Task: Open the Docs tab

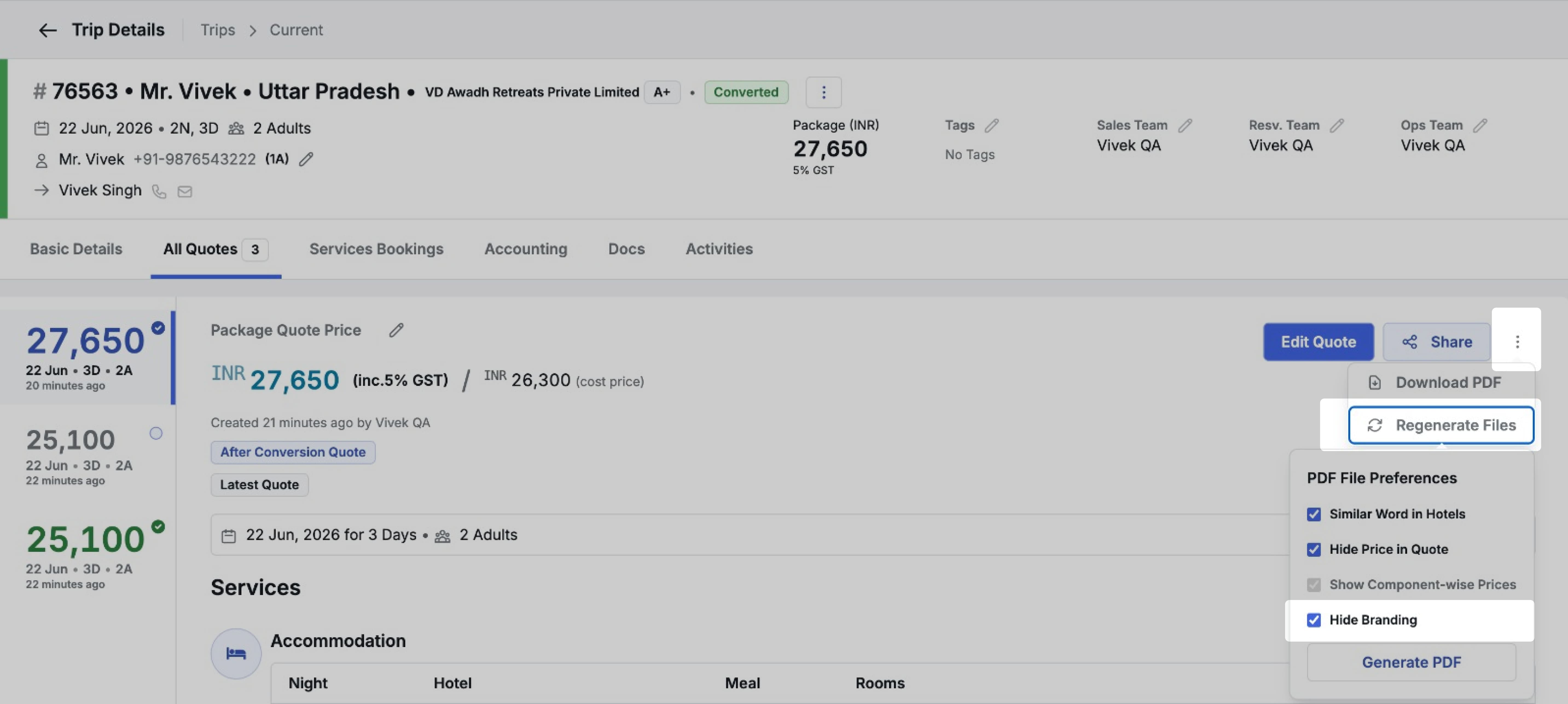Action: coord(626,249)
